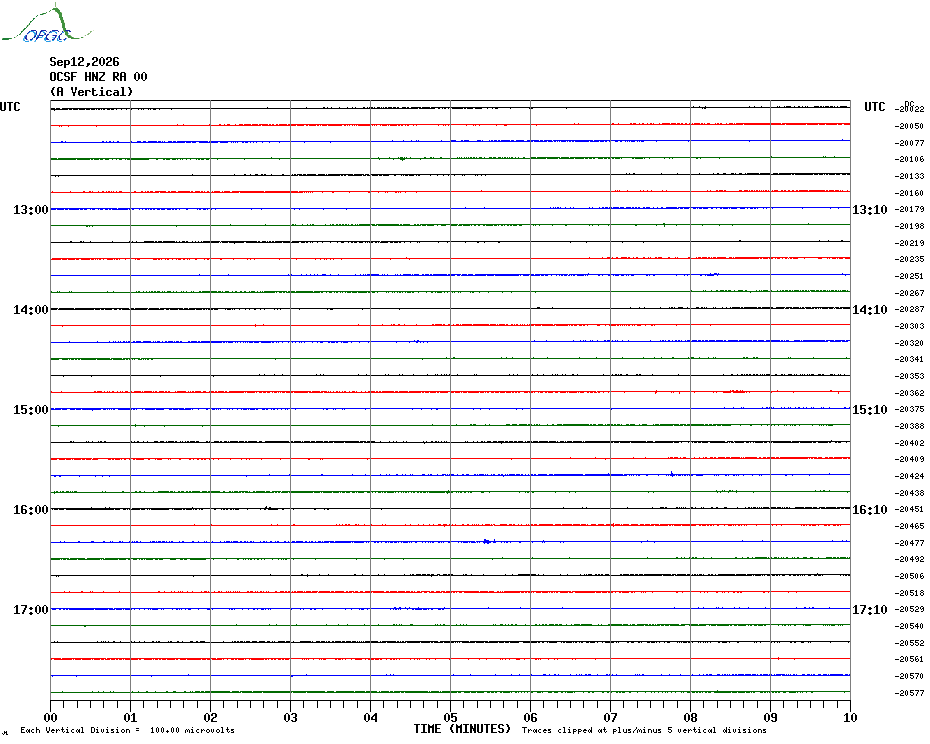Click the UTC label at top right
Image resolution: width=930 pixels, height=744 pixels.
coord(874,107)
